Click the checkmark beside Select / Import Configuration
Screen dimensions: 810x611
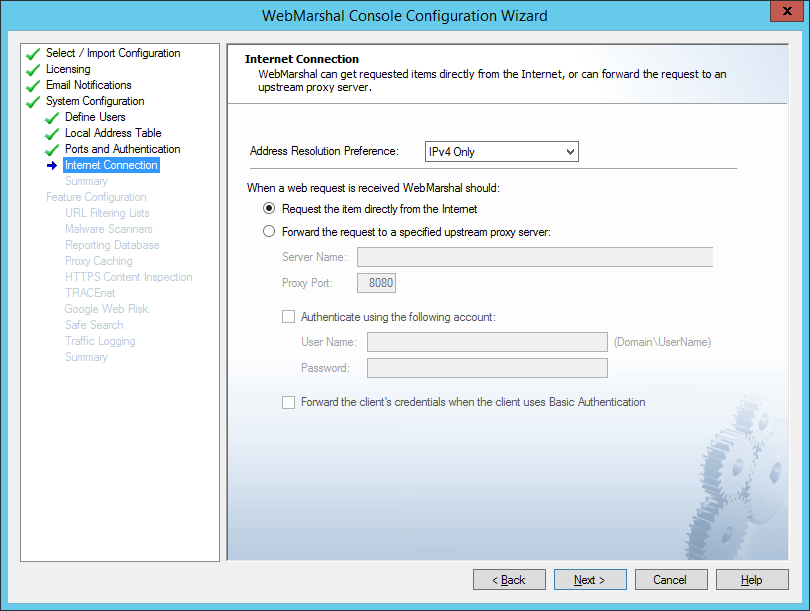tap(33, 54)
